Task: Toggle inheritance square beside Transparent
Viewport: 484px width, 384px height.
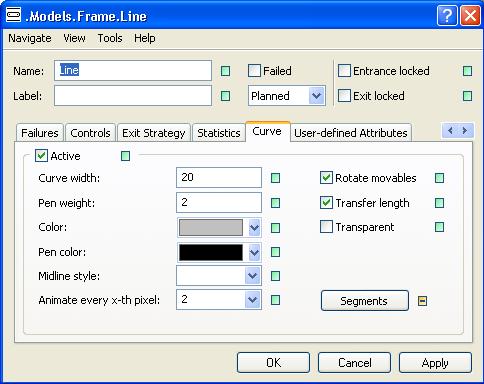Action: (x=440, y=227)
